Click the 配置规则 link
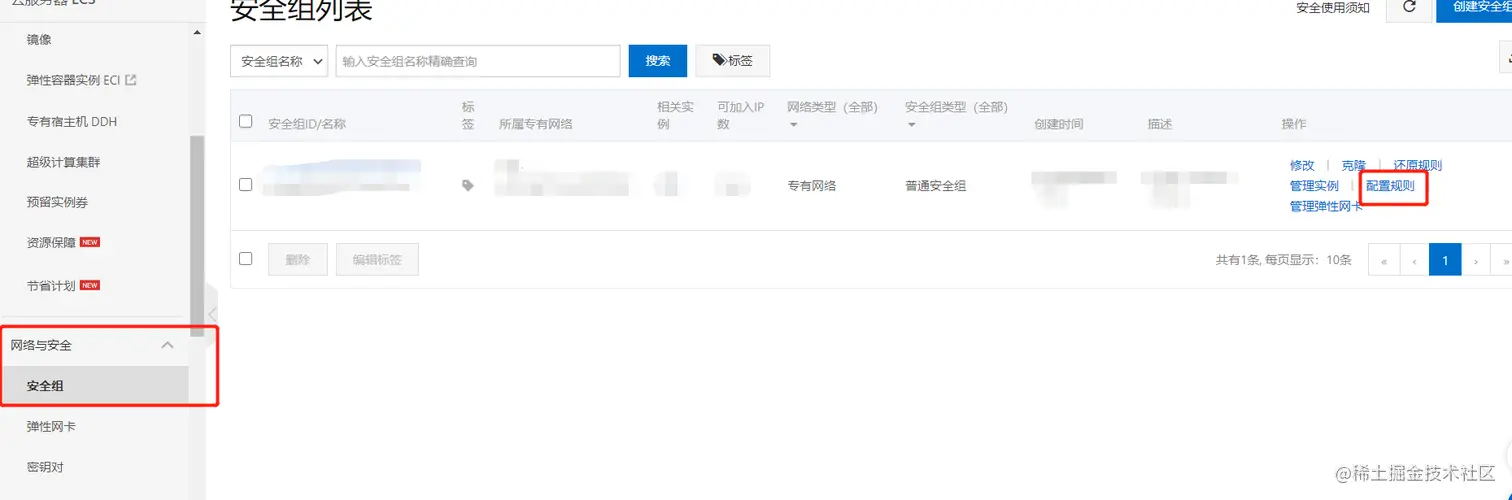The width and height of the screenshot is (1512, 500). pos(1390,186)
